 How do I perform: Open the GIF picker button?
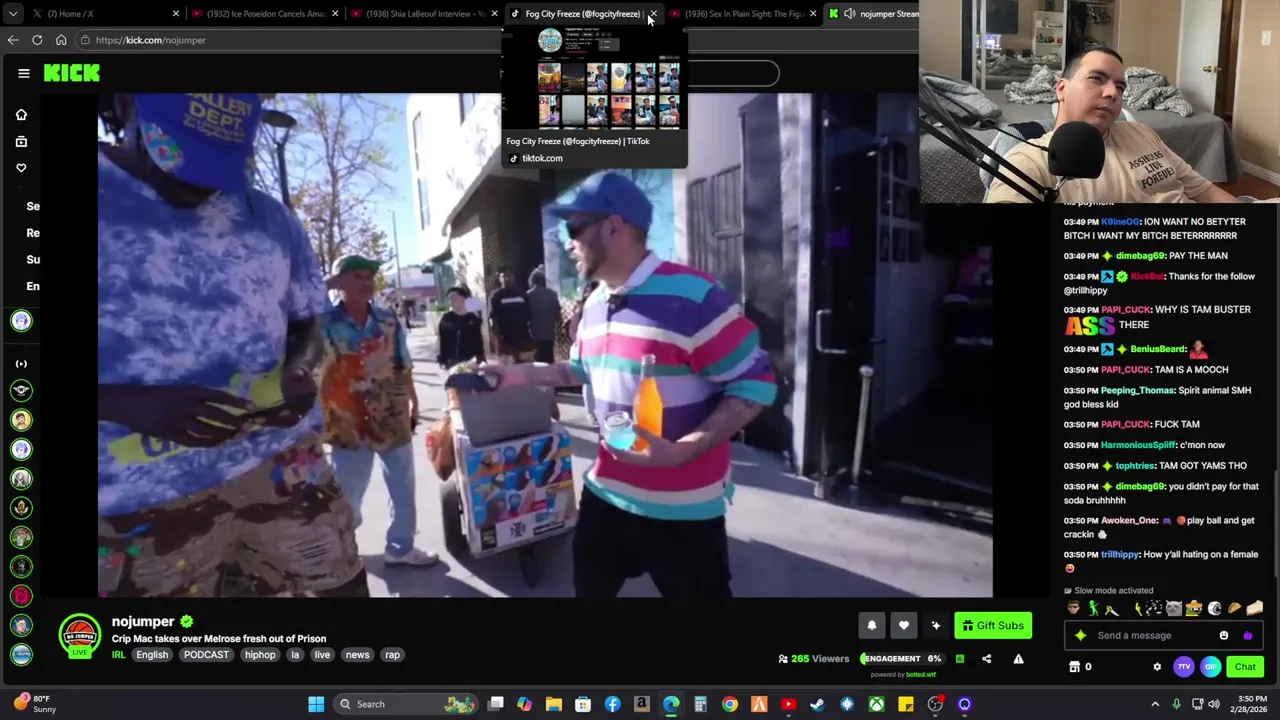(1210, 667)
